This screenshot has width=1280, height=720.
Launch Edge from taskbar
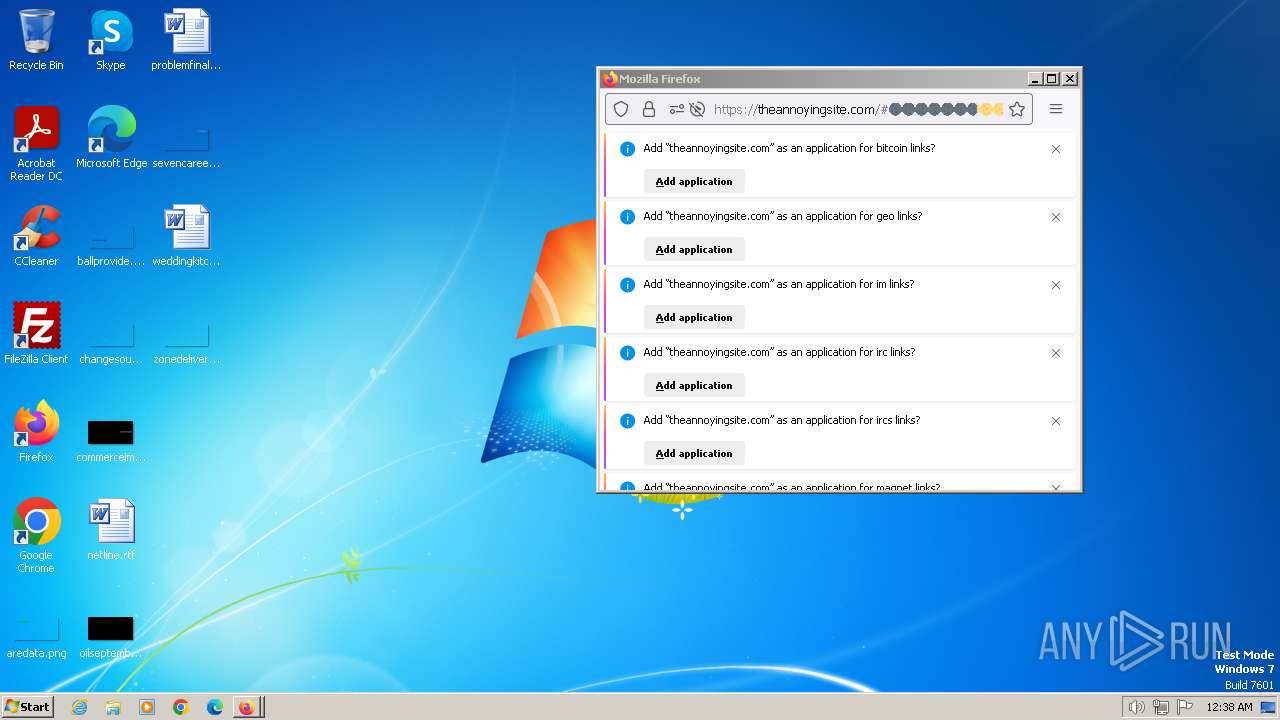215,707
